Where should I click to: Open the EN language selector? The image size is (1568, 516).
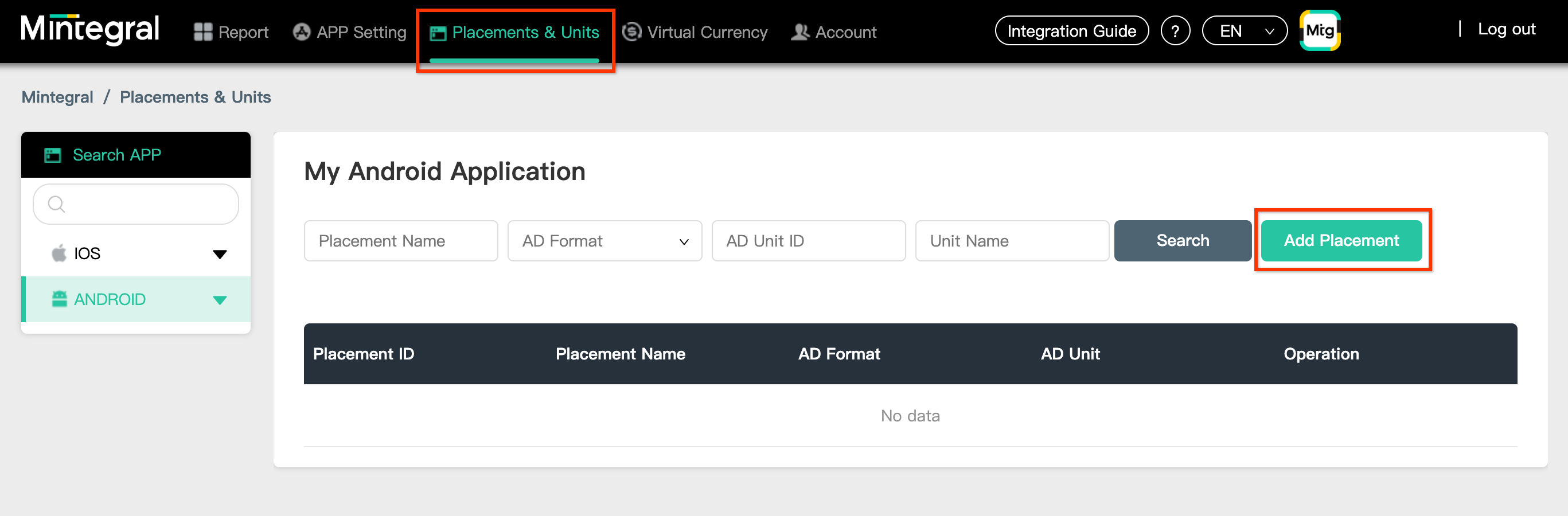click(x=1244, y=31)
